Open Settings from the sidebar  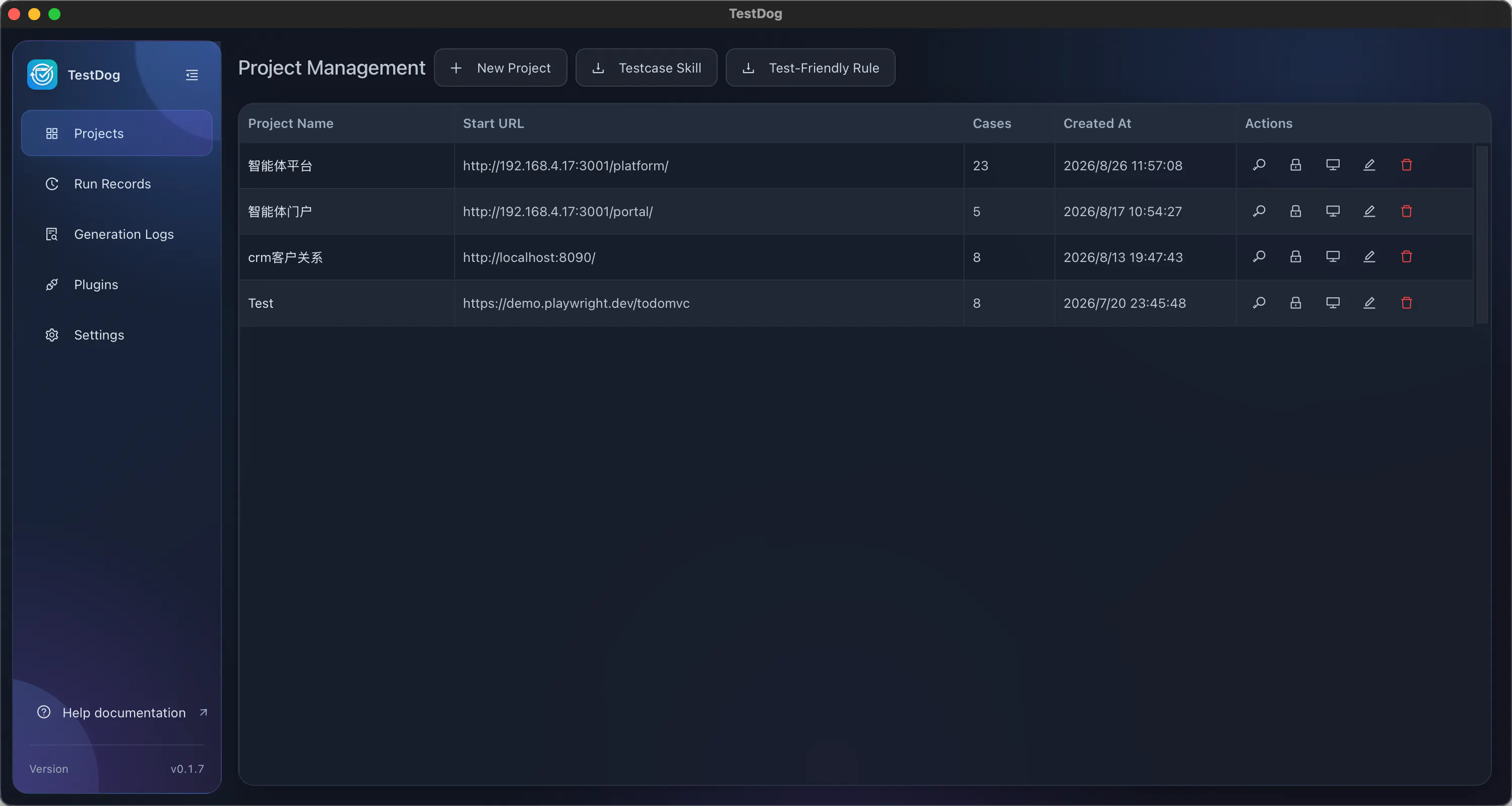[117, 335]
